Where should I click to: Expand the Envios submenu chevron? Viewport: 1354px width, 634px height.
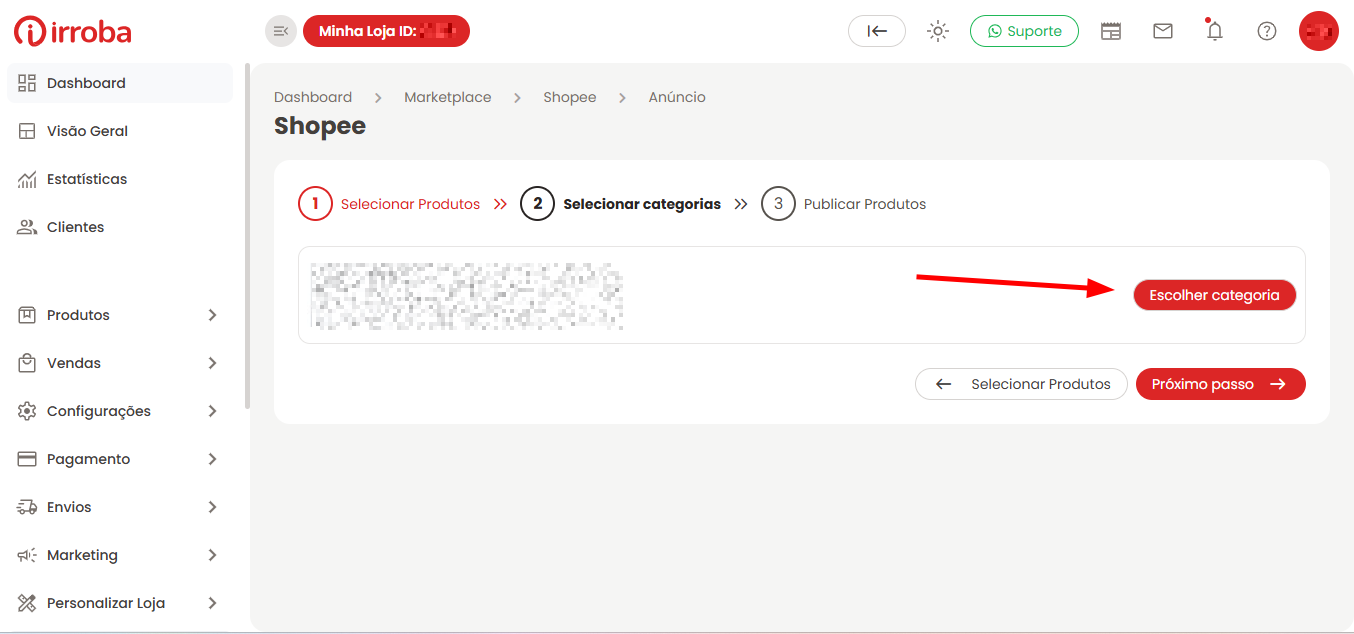(212, 507)
